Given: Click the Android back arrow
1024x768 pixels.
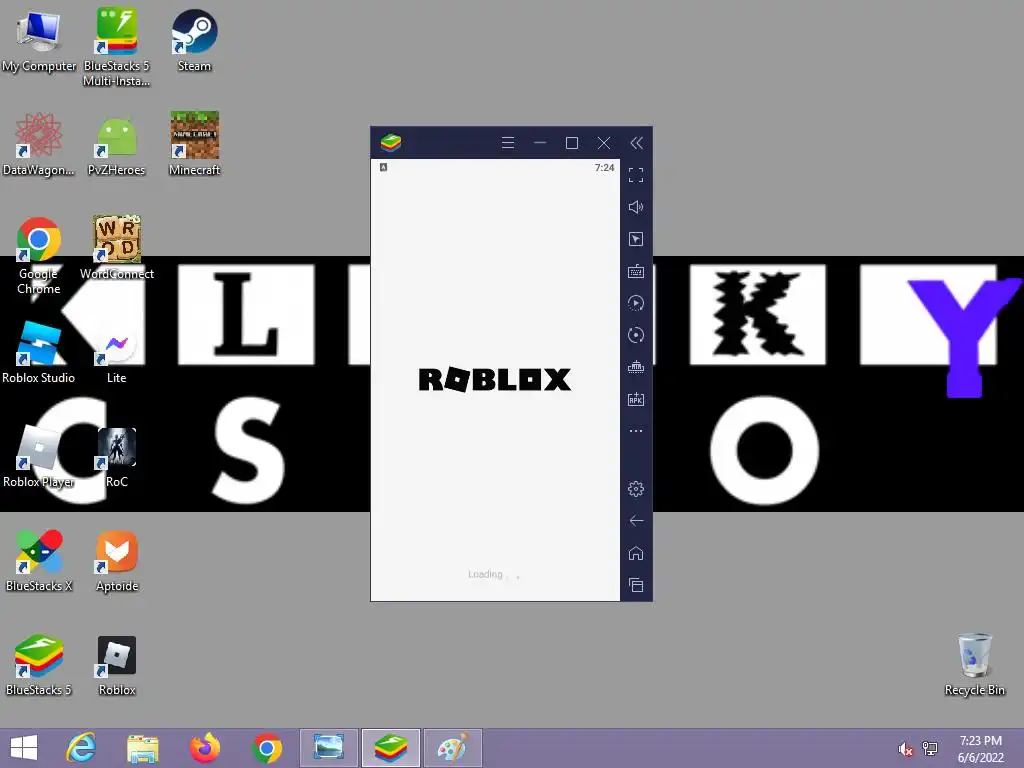Looking at the screenshot, I should (x=636, y=520).
